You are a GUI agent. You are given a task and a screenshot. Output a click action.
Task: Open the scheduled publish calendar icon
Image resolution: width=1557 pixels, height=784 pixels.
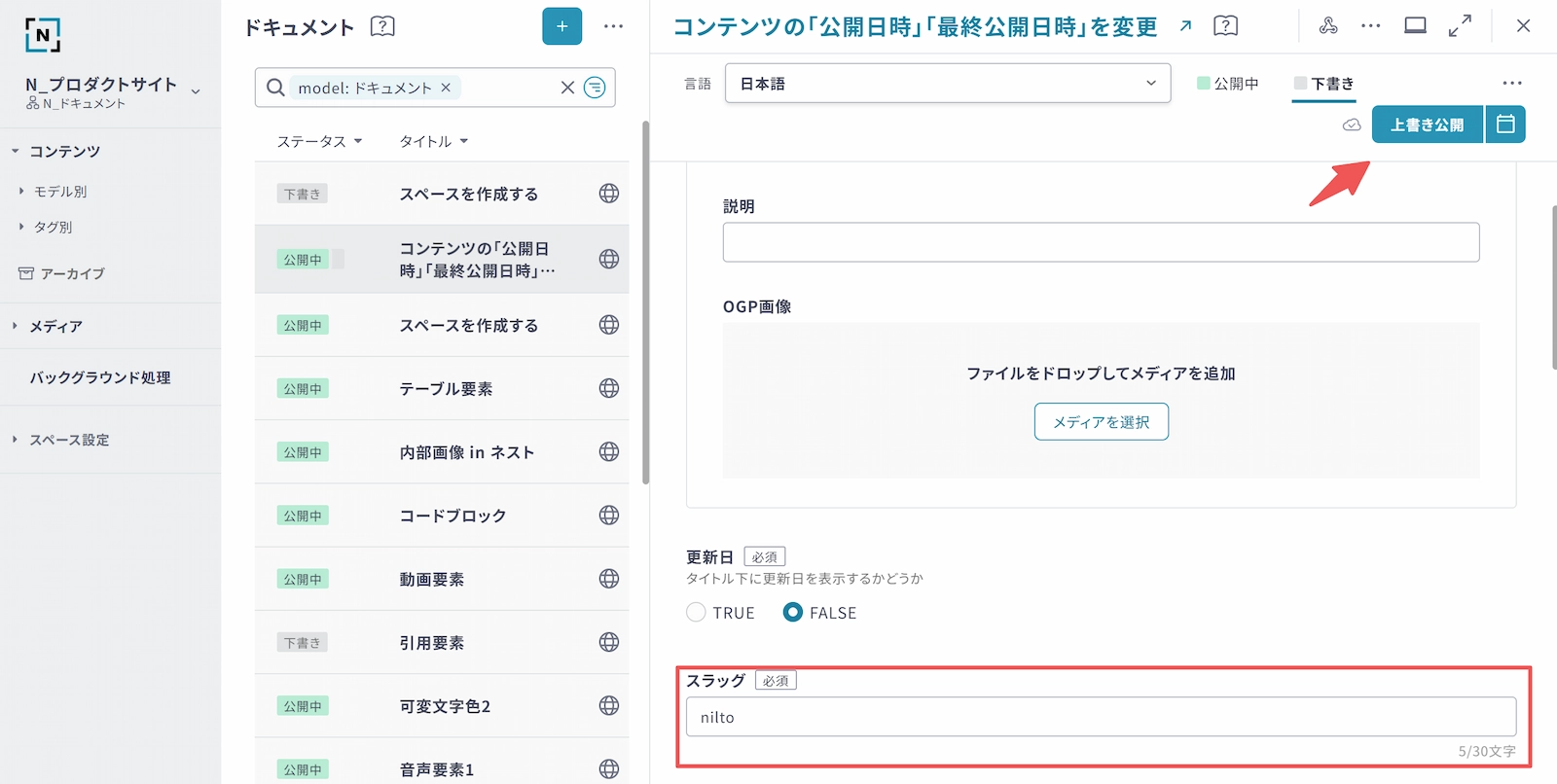coord(1505,125)
